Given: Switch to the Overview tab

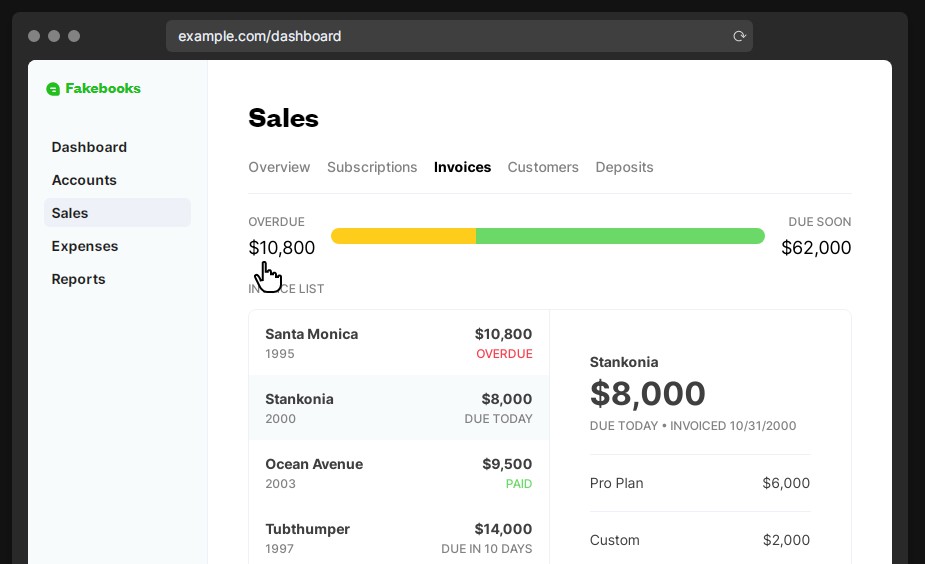Looking at the screenshot, I should (279, 167).
